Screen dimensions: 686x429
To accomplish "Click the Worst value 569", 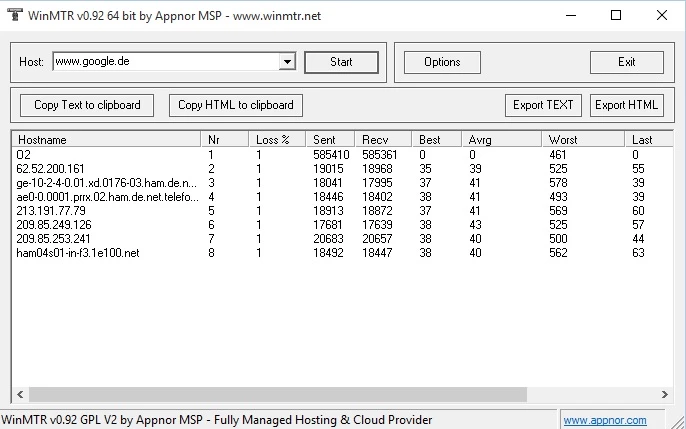I will [558, 211].
